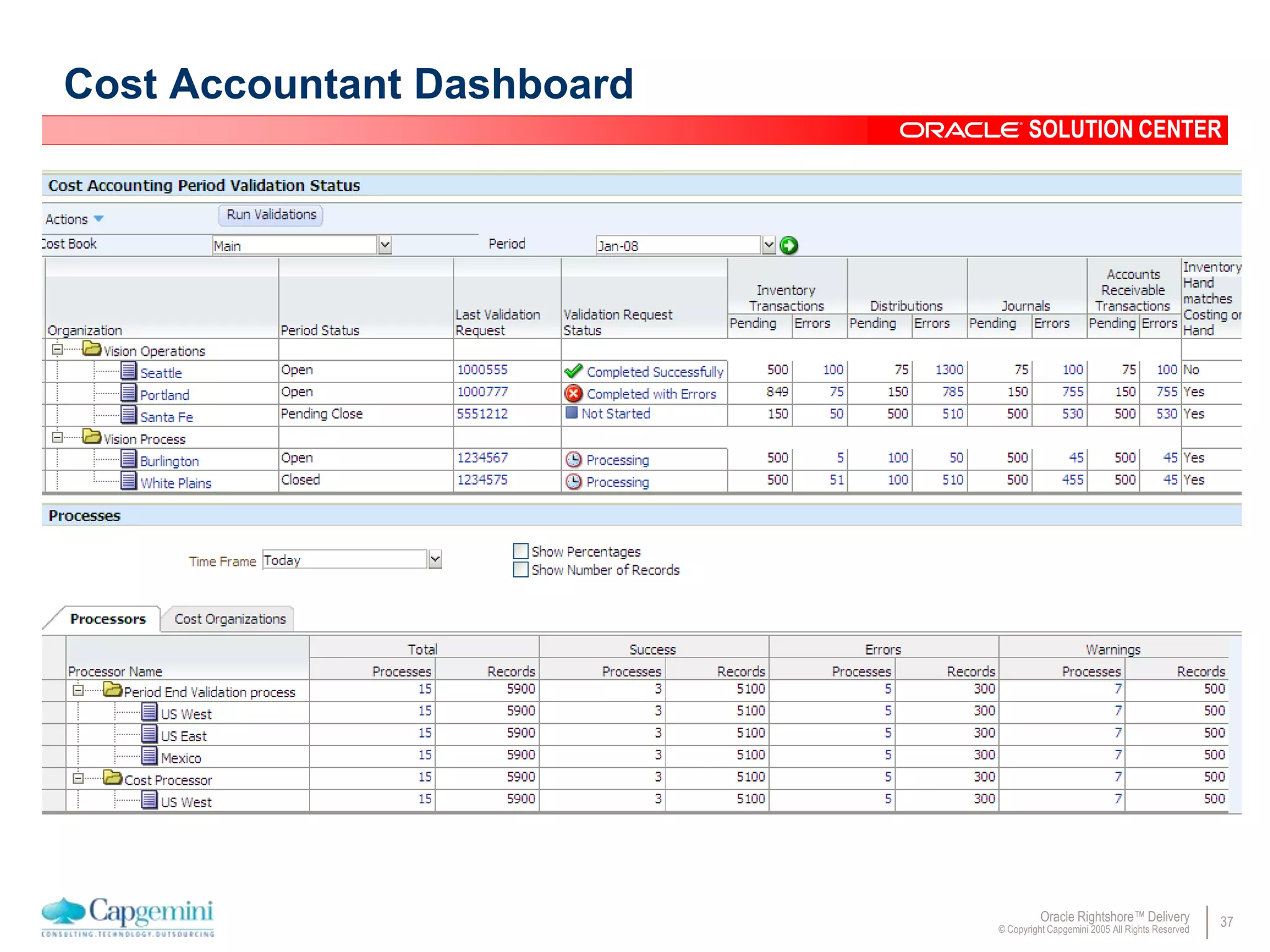Switch to the Cost Organizations tab
1270x952 pixels.
230,619
